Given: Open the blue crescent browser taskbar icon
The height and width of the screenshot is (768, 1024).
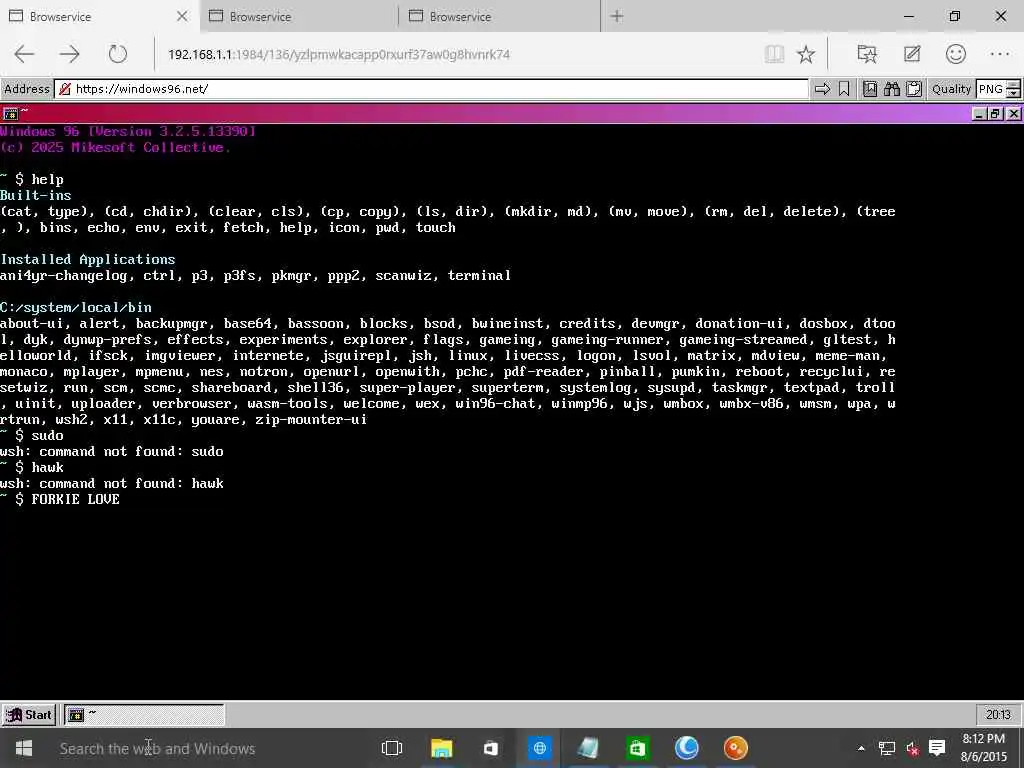Looking at the screenshot, I should coord(686,748).
